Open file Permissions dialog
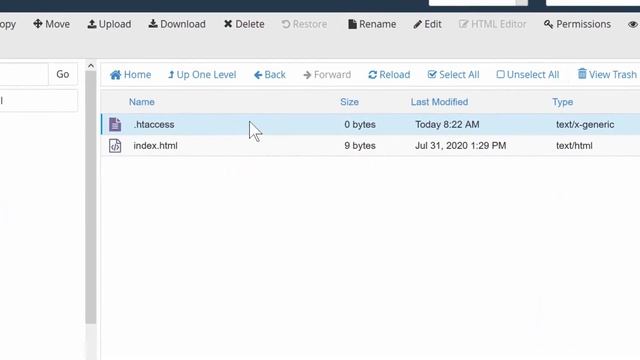640x360 pixels. click(x=578, y=24)
